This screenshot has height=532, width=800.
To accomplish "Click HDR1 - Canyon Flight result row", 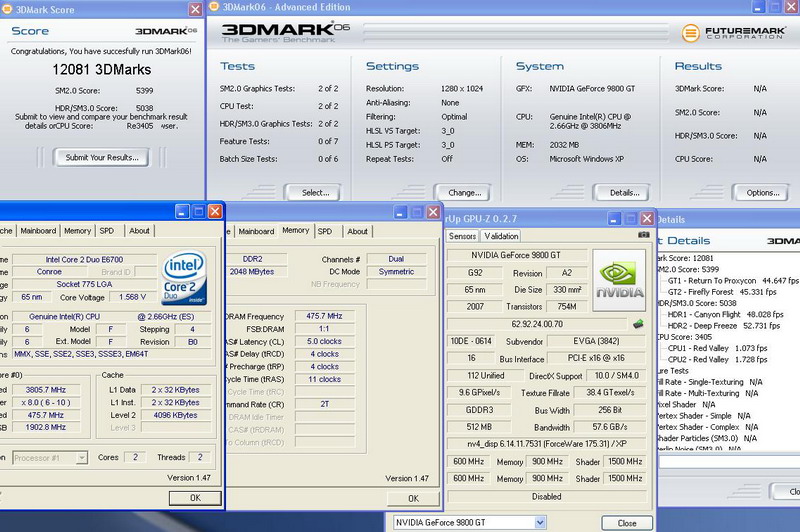I will coord(725,314).
